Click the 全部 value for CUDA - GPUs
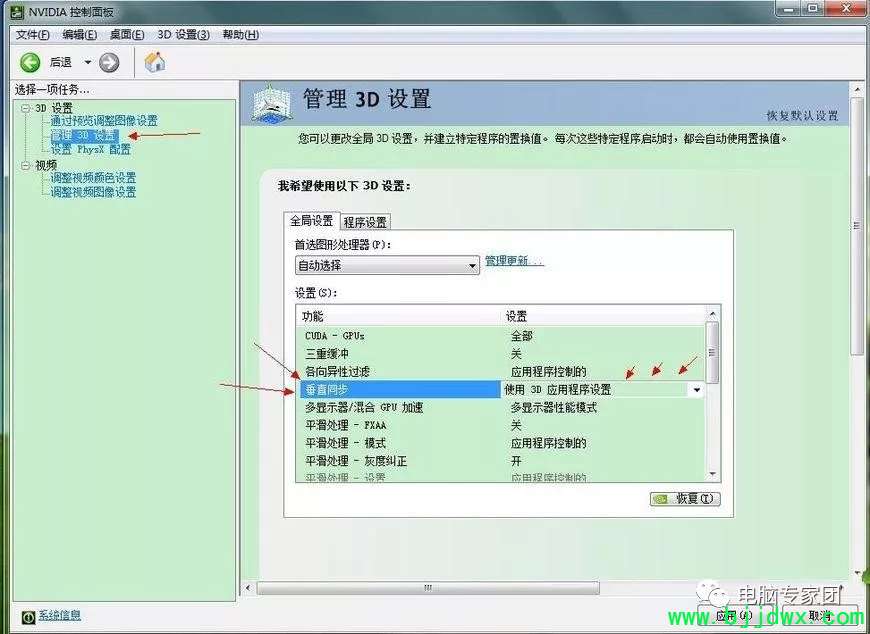870x634 pixels. click(x=522, y=336)
